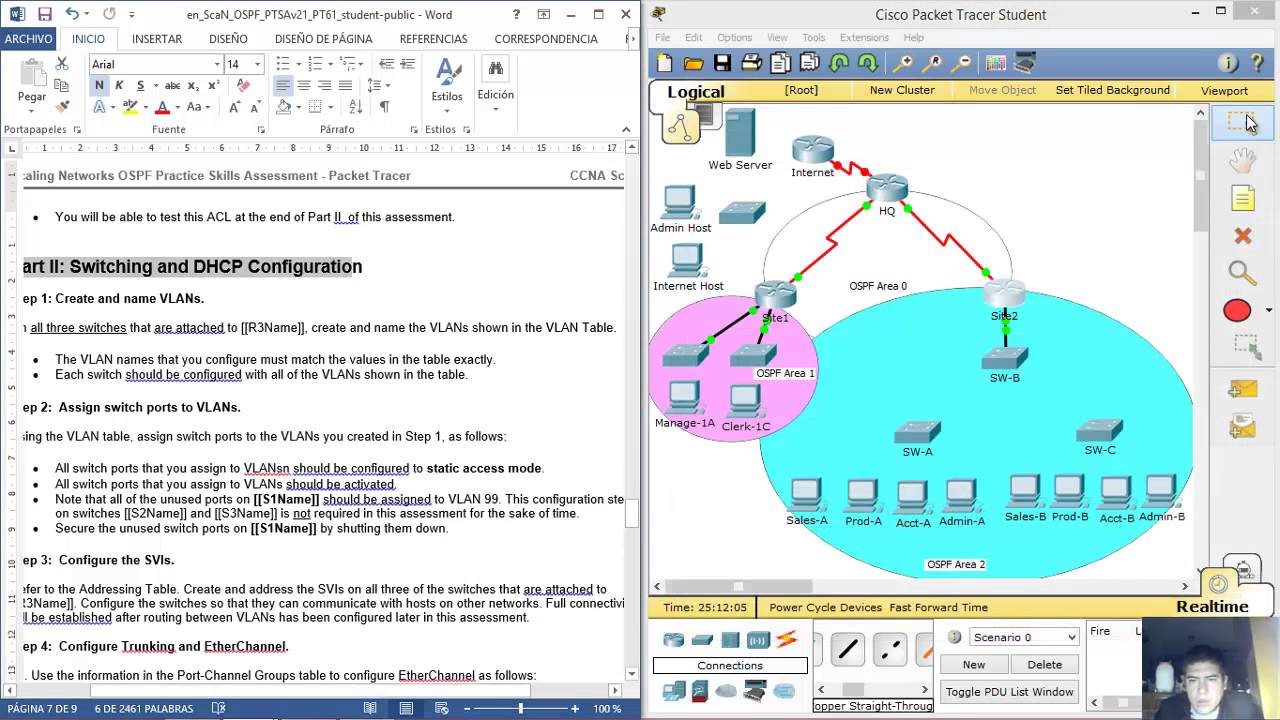
Task: Choose the copper straight-through cable
Action: point(847,650)
